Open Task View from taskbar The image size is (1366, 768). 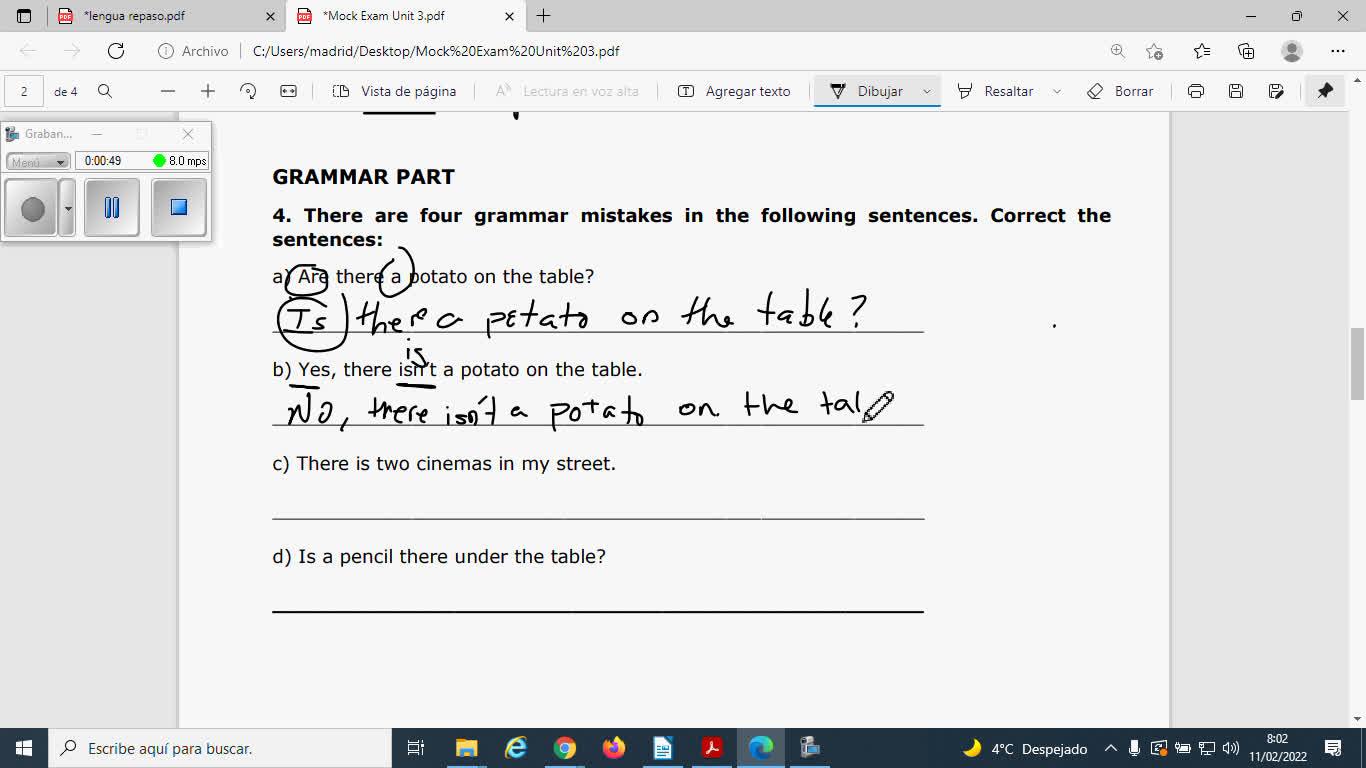point(416,748)
